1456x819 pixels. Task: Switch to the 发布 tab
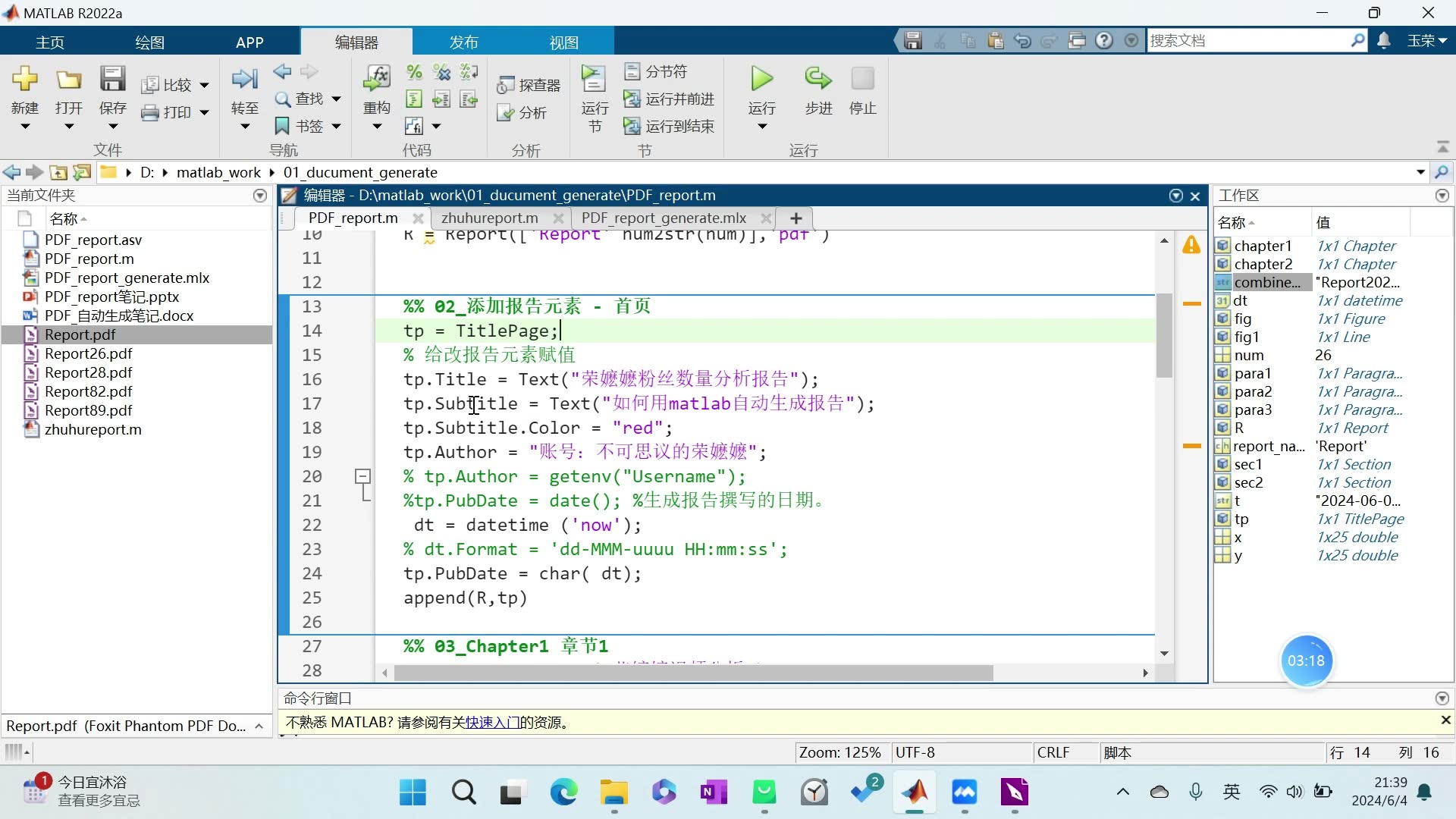pyautogui.click(x=463, y=42)
